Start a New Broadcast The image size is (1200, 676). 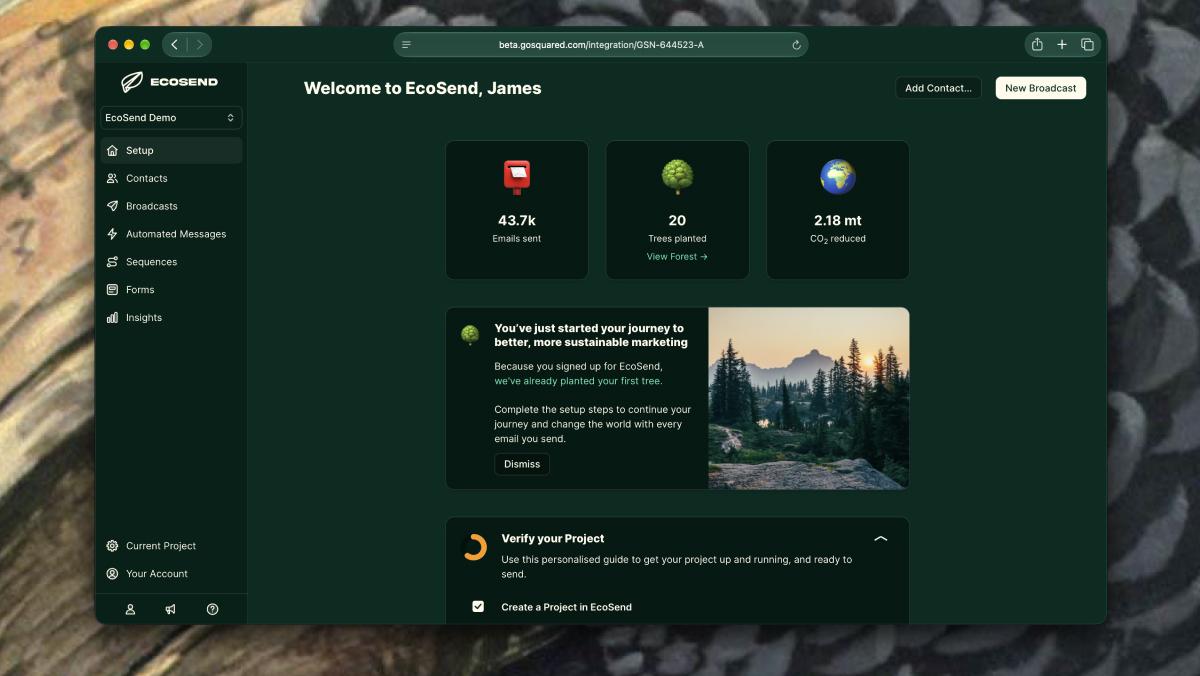click(x=1040, y=88)
